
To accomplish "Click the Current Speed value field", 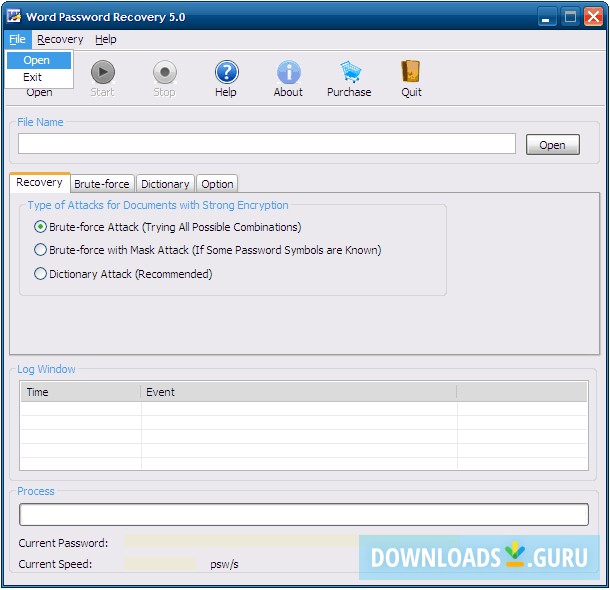I will [x=160, y=564].
